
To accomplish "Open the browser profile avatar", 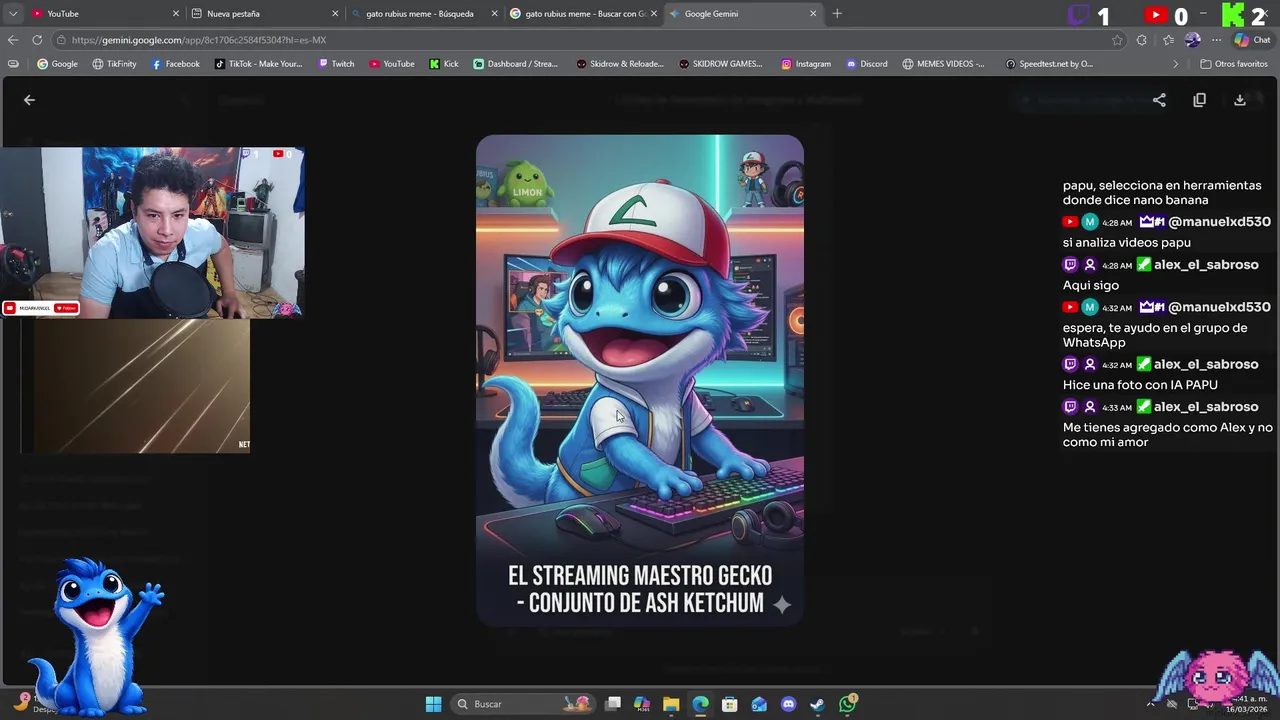I will click(x=1192, y=40).
